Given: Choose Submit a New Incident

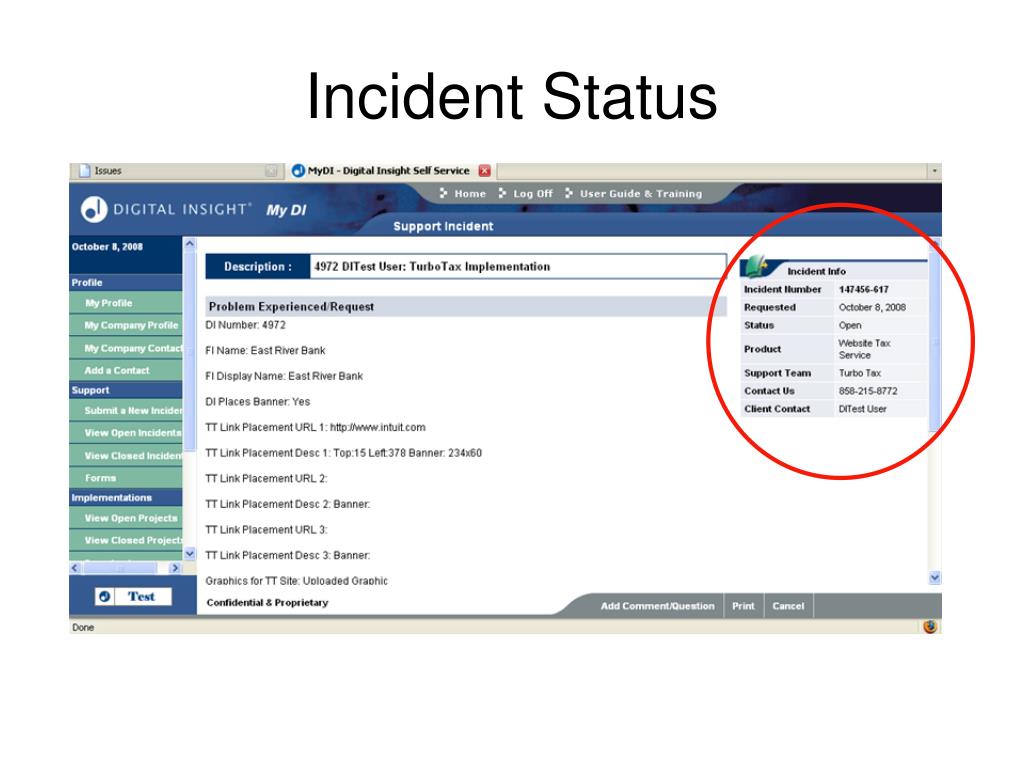Looking at the screenshot, I should (126, 411).
